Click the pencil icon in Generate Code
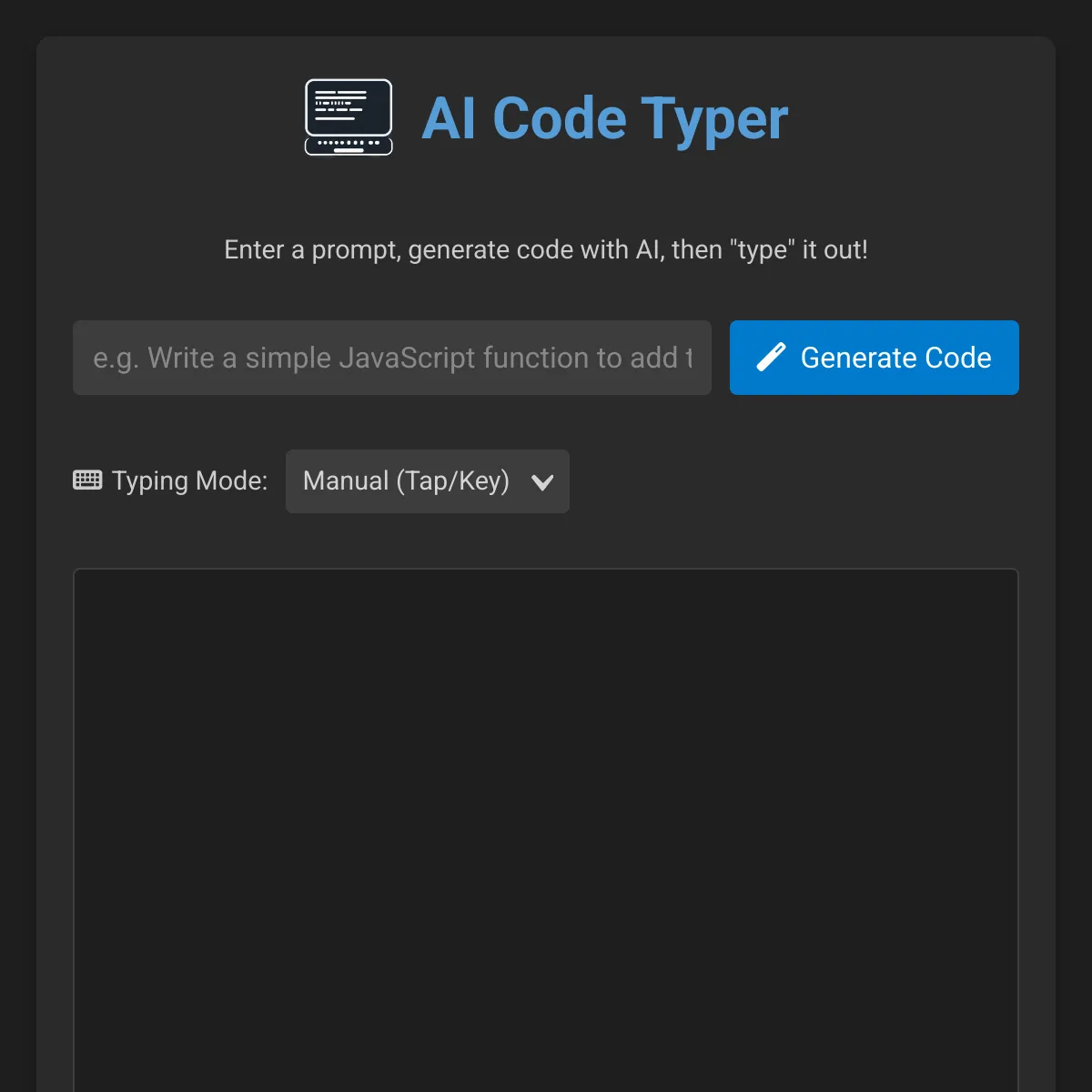Screen dimensions: 1092x1092 pyautogui.click(x=771, y=358)
